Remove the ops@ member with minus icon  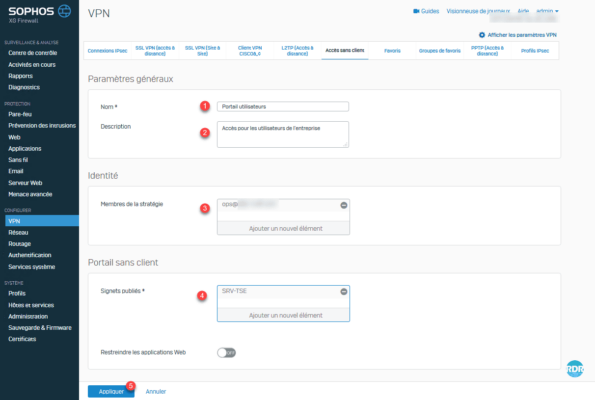click(344, 205)
